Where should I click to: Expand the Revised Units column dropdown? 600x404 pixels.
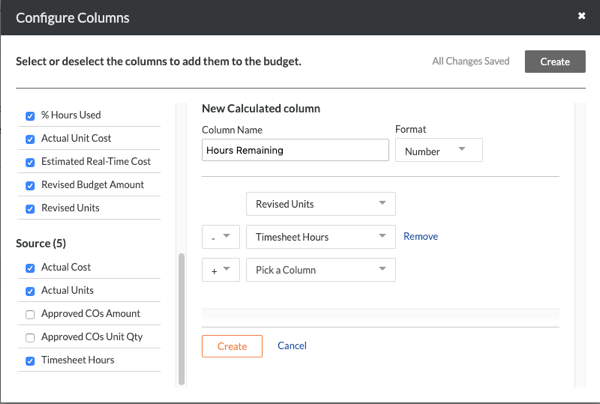[x=321, y=204]
